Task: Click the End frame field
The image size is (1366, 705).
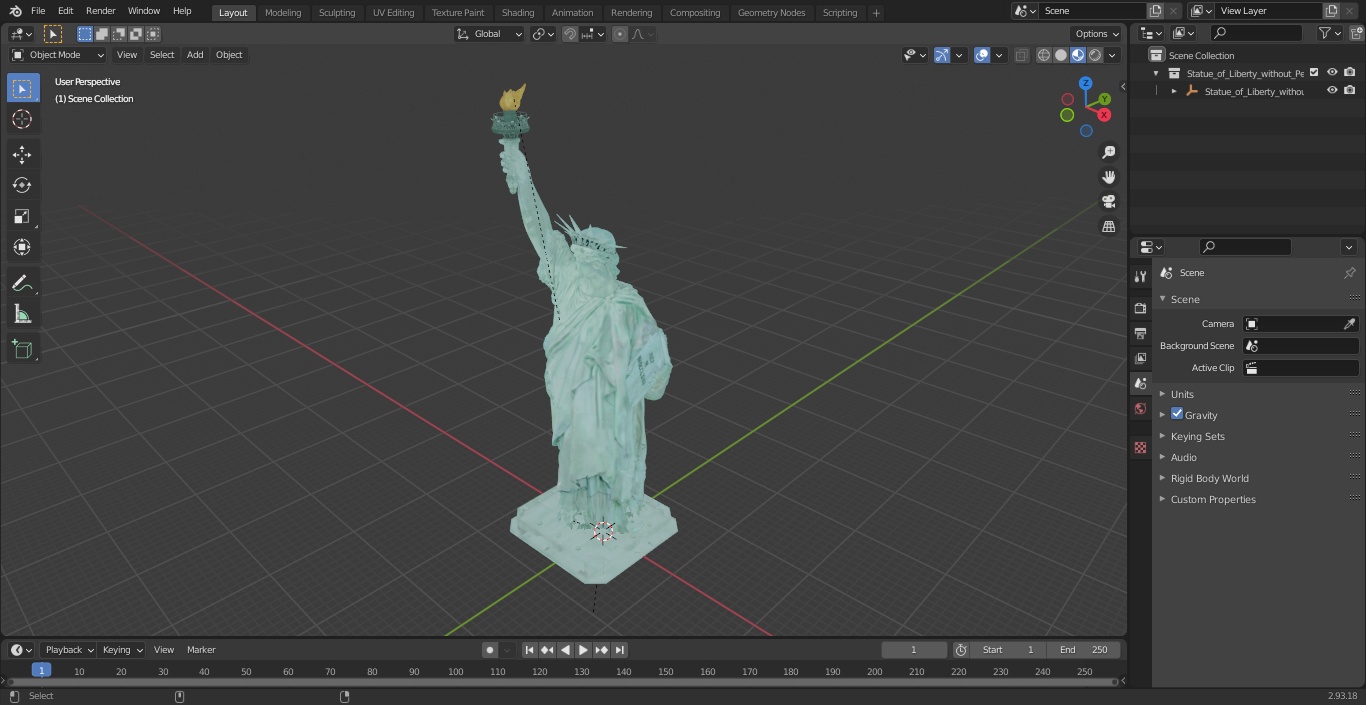Action: pyautogui.click(x=1084, y=650)
